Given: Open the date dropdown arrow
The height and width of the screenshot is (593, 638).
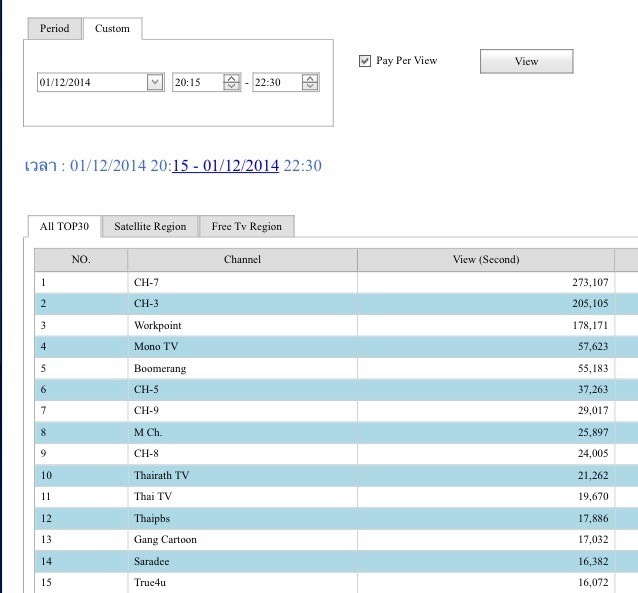Looking at the screenshot, I should click(155, 83).
